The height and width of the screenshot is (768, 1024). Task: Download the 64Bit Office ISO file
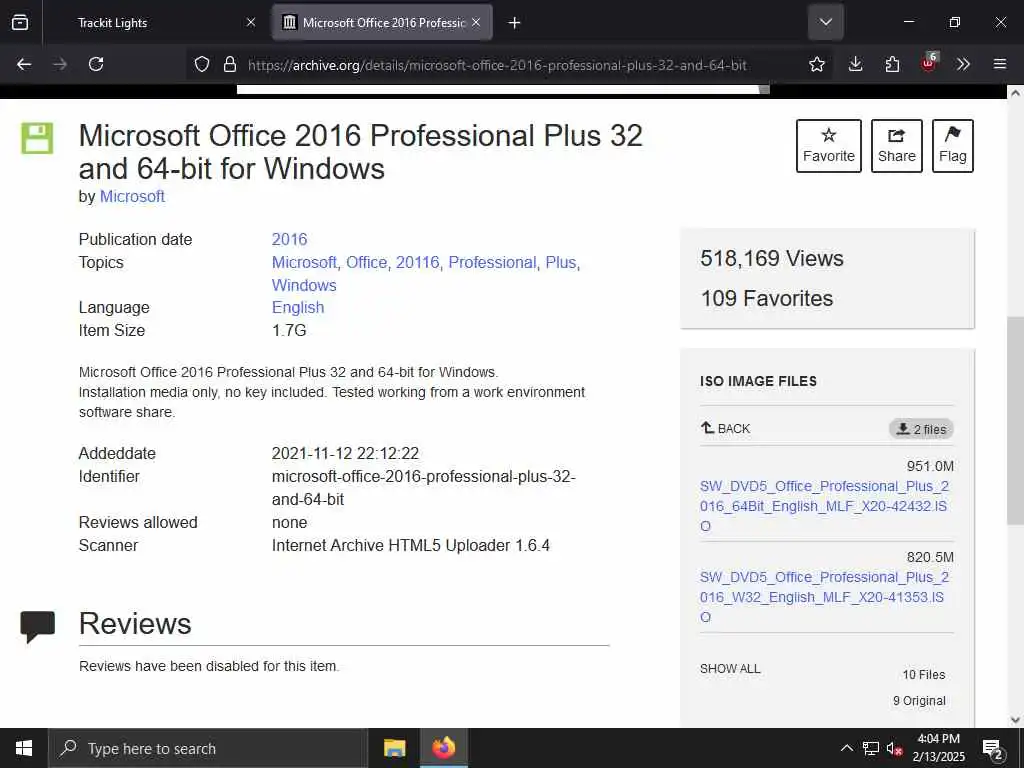point(824,505)
